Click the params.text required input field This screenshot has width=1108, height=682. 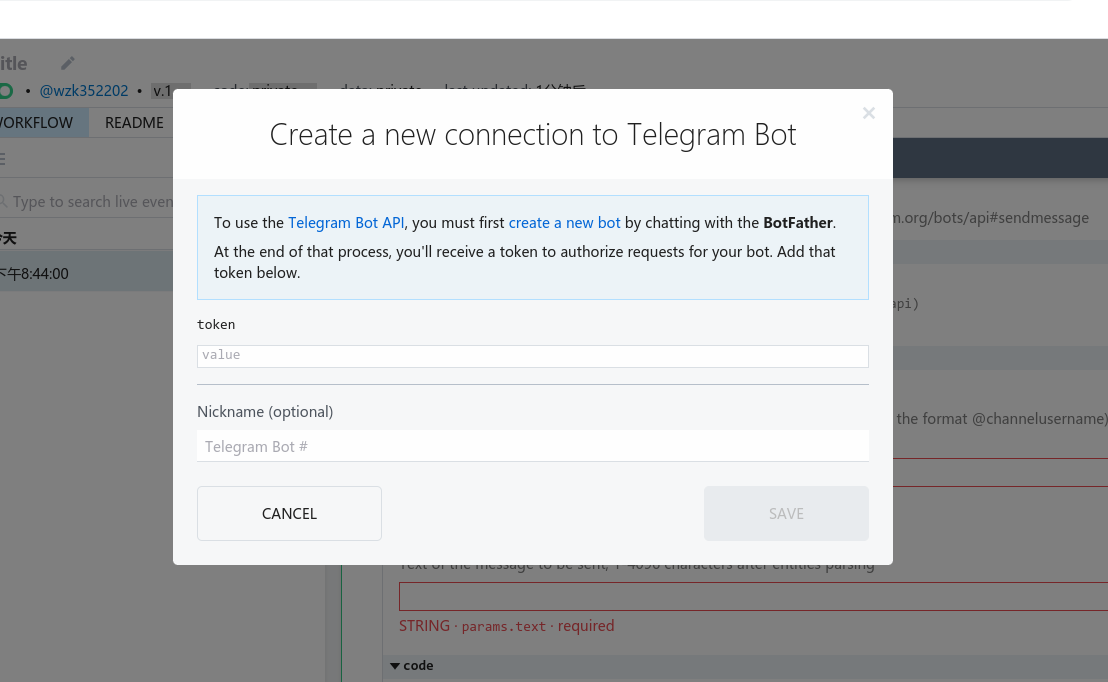point(753,596)
